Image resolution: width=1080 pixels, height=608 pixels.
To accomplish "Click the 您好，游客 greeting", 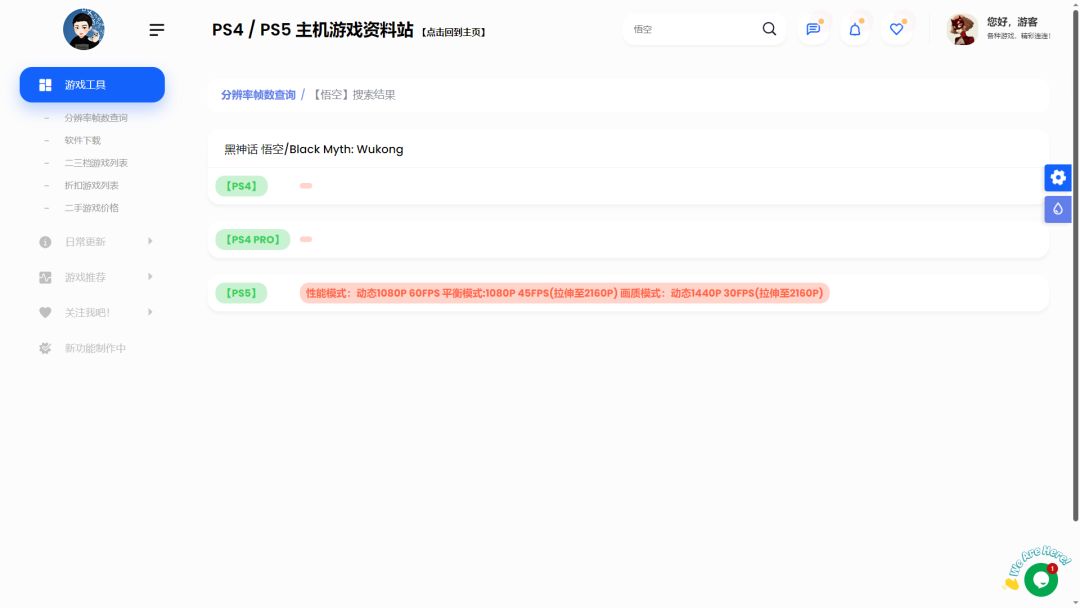I will 1012,22.
